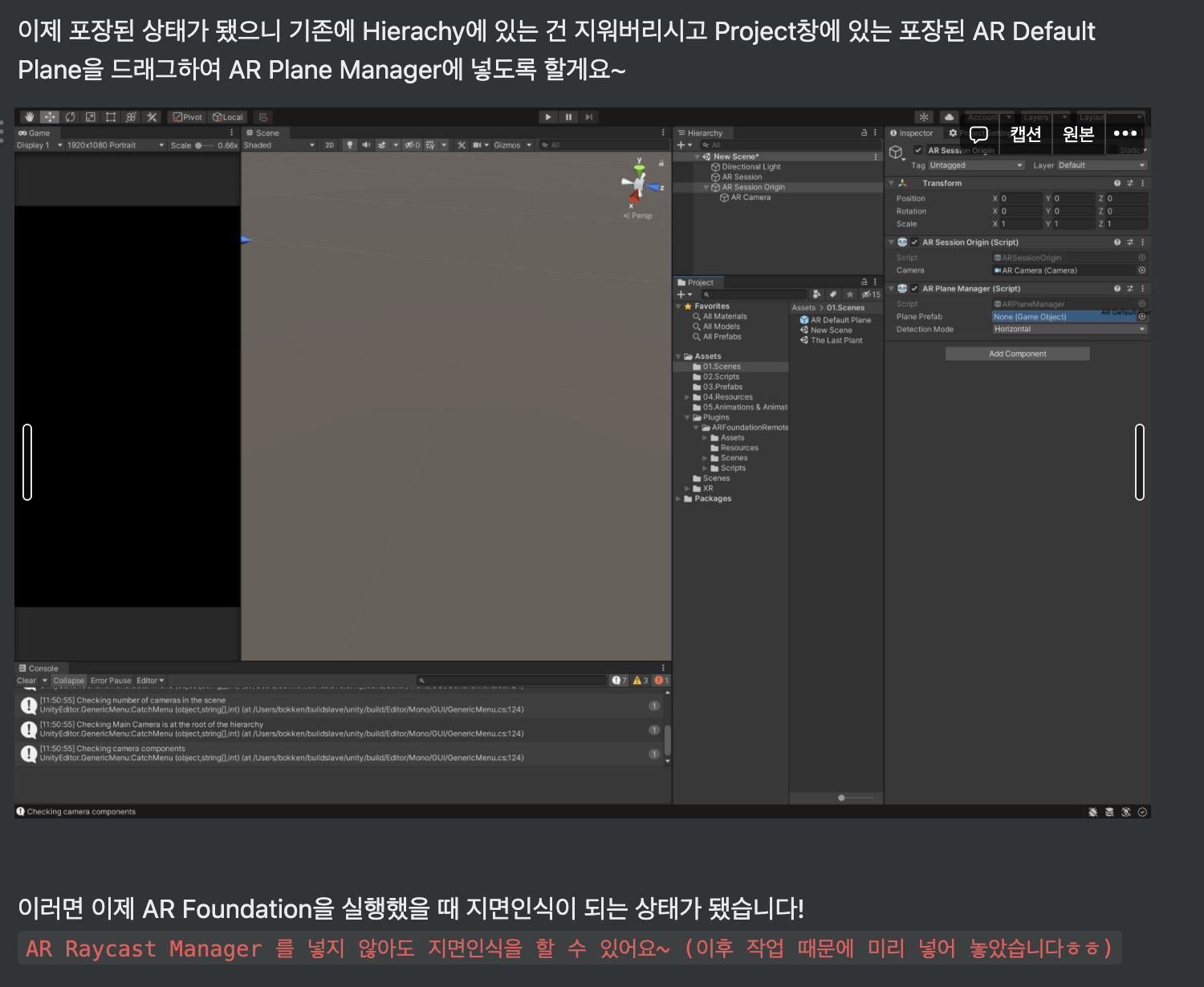Open the Display 1 dropdown
The image size is (1204, 987).
click(x=39, y=145)
